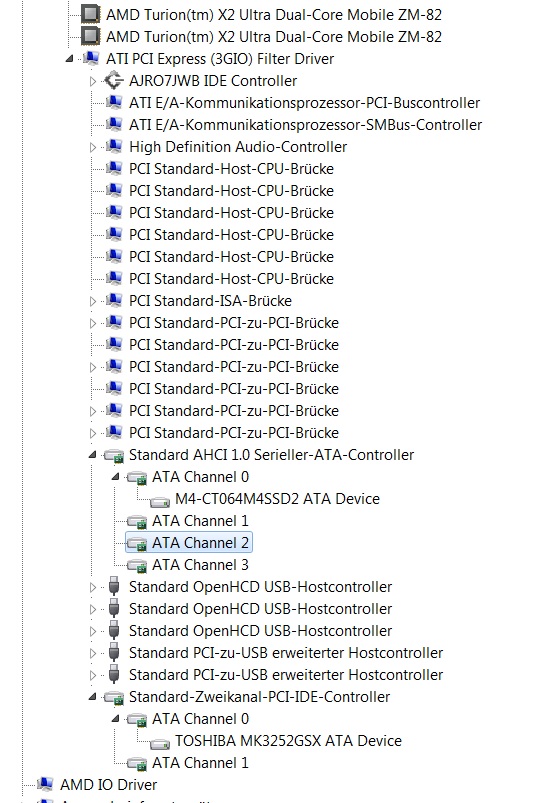Click the AJRO7JWB IDE Controller device icon
549x803 pixels.
click(x=114, y=80)
